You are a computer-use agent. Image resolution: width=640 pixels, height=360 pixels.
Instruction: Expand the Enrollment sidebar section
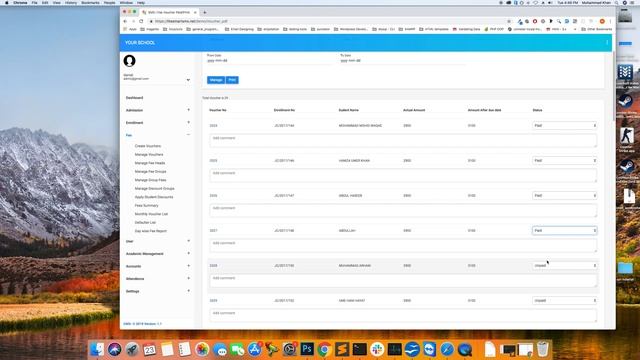pos(188,122)
